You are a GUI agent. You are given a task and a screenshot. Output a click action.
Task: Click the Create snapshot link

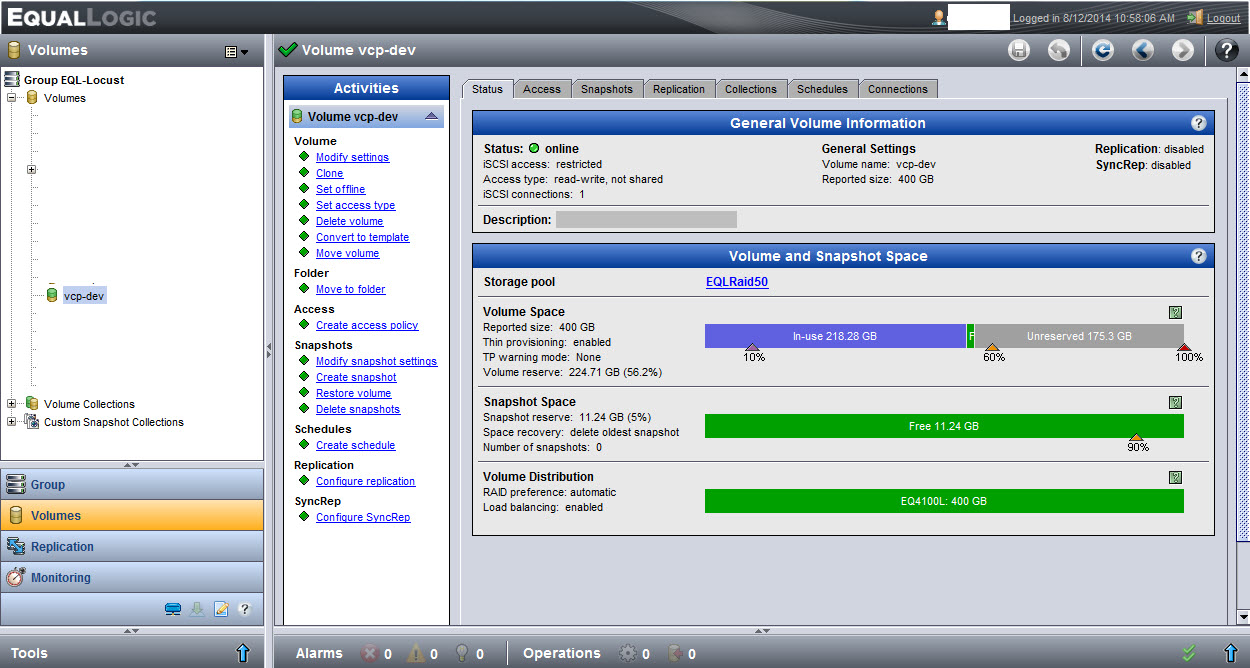(356, 377)
